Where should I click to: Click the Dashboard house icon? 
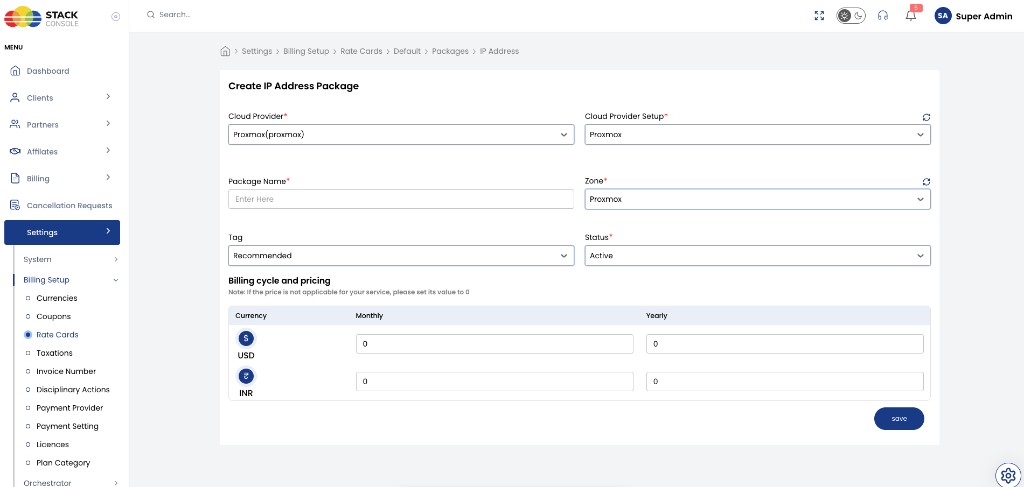click(x=15, y=71)
